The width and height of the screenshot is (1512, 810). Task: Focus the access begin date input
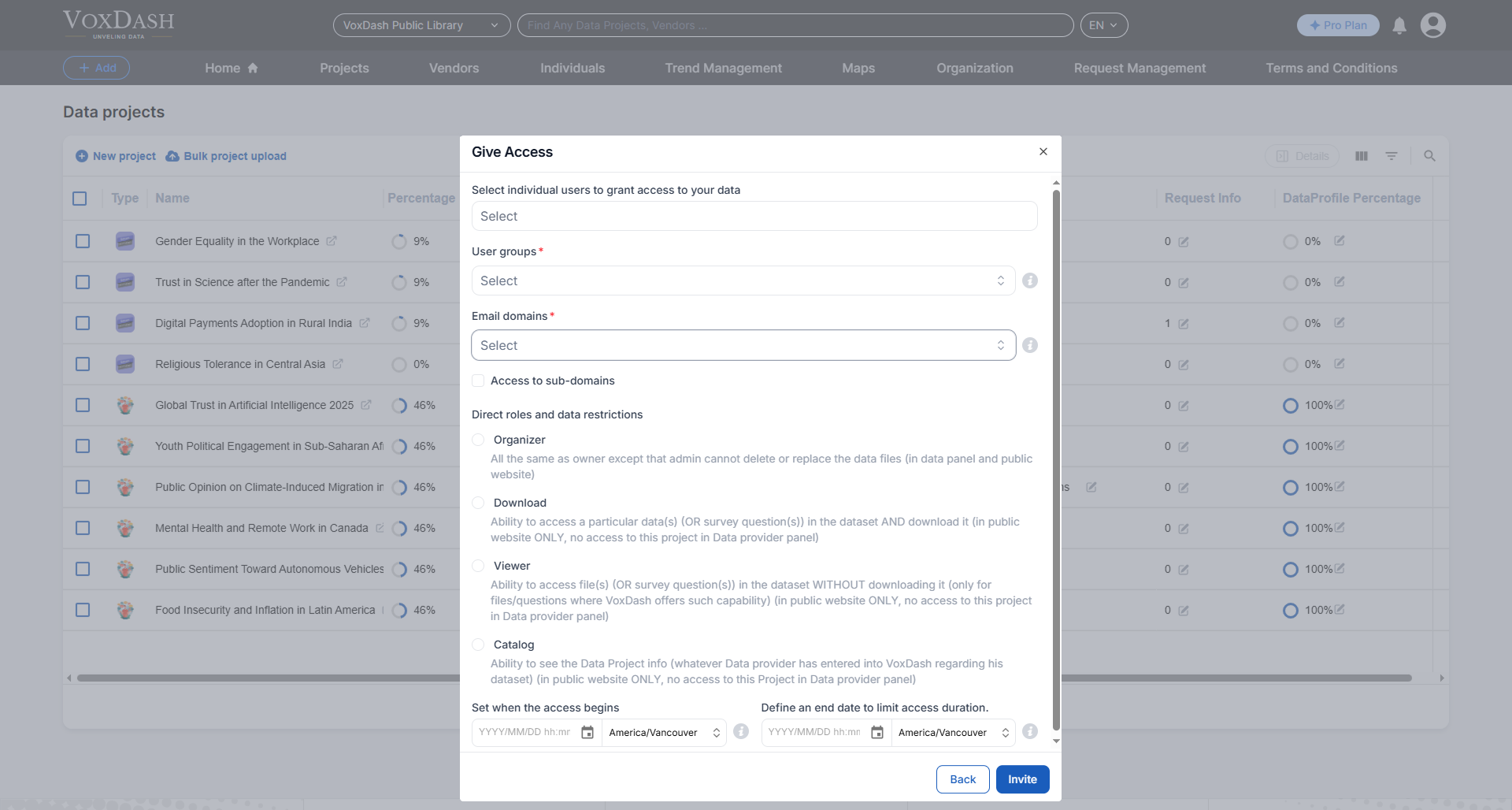(525, 733)
